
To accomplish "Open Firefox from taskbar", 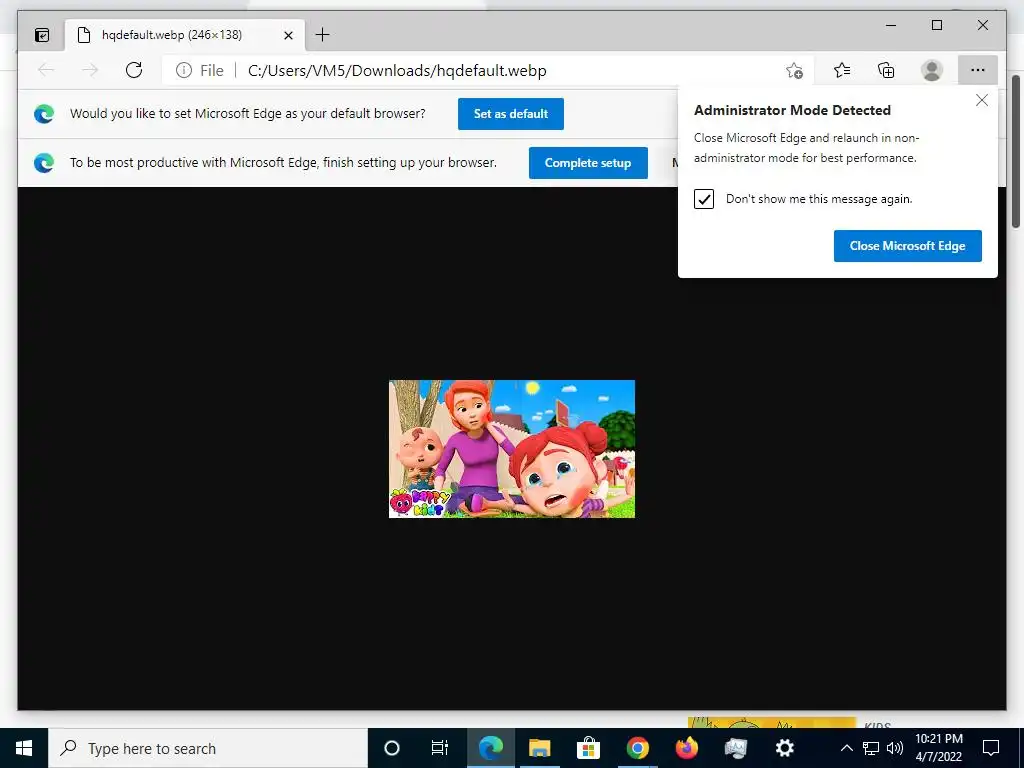I will (686, 748).
